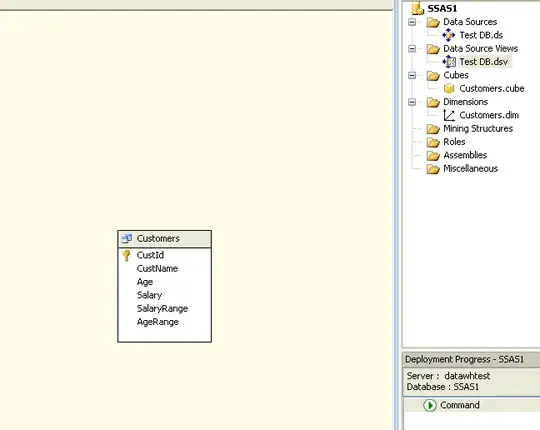540x430 pixels.
Task: Select the SSAS1 project label
Action: pos(442,9)
